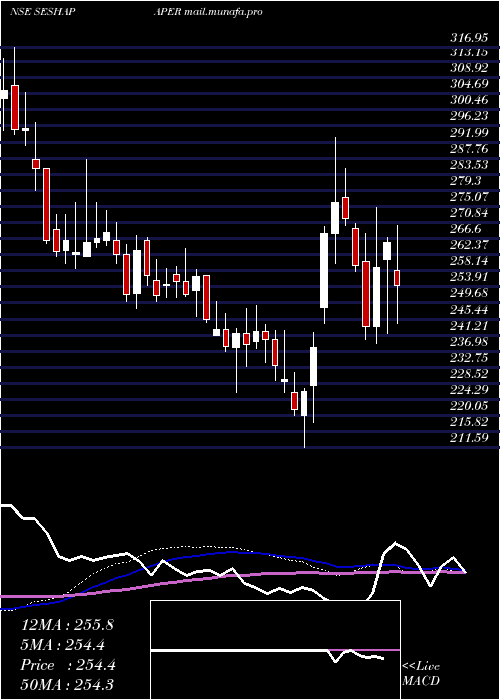Choose the 220.05 price label
500x700 pixels.
tap(469, 406)
